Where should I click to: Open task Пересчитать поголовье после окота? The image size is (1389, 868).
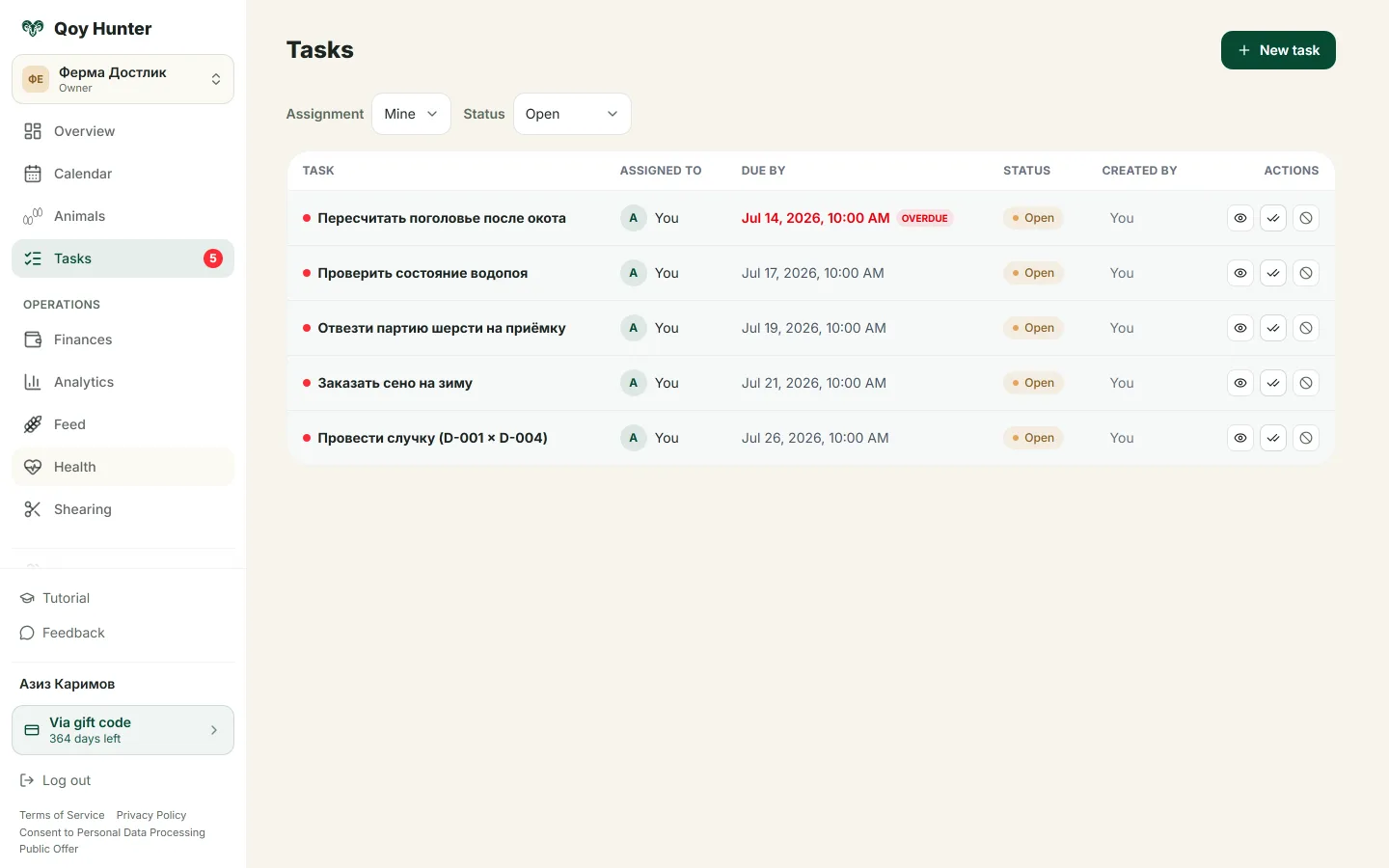442,218
